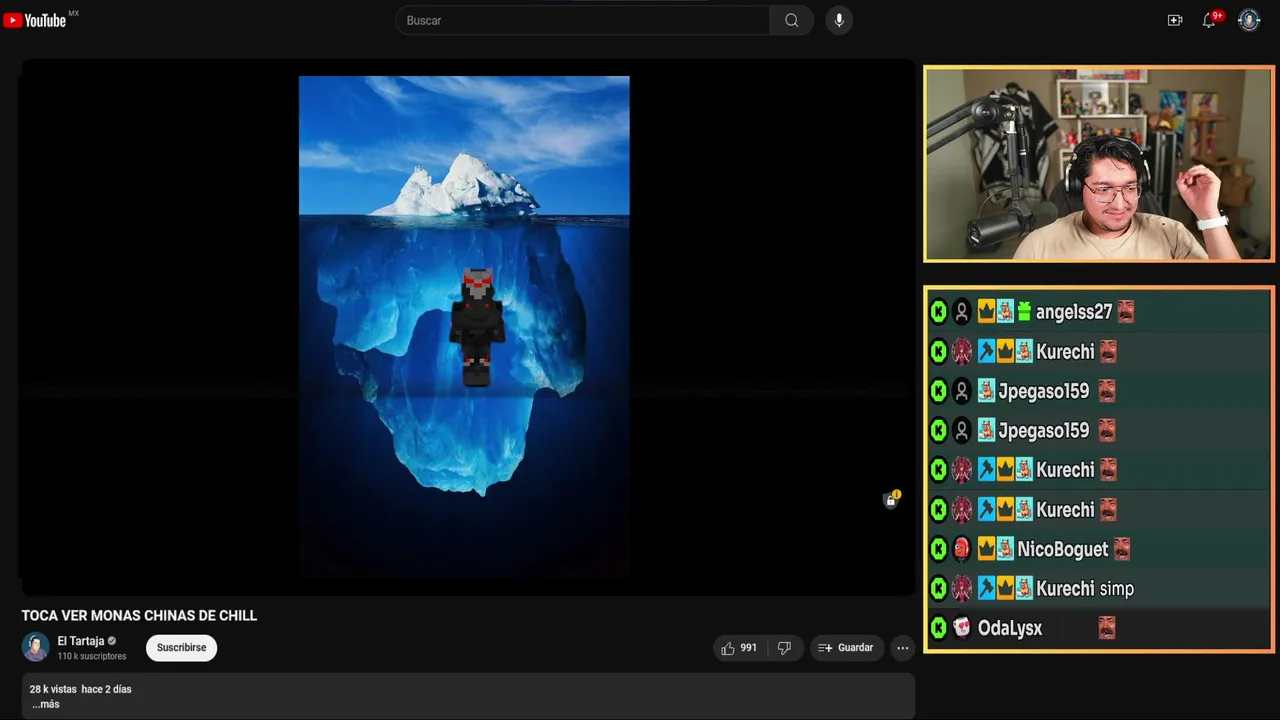Click green Kick icon beside OdaLysx
Screen dimensions: 1280x720
coord(938,628)
